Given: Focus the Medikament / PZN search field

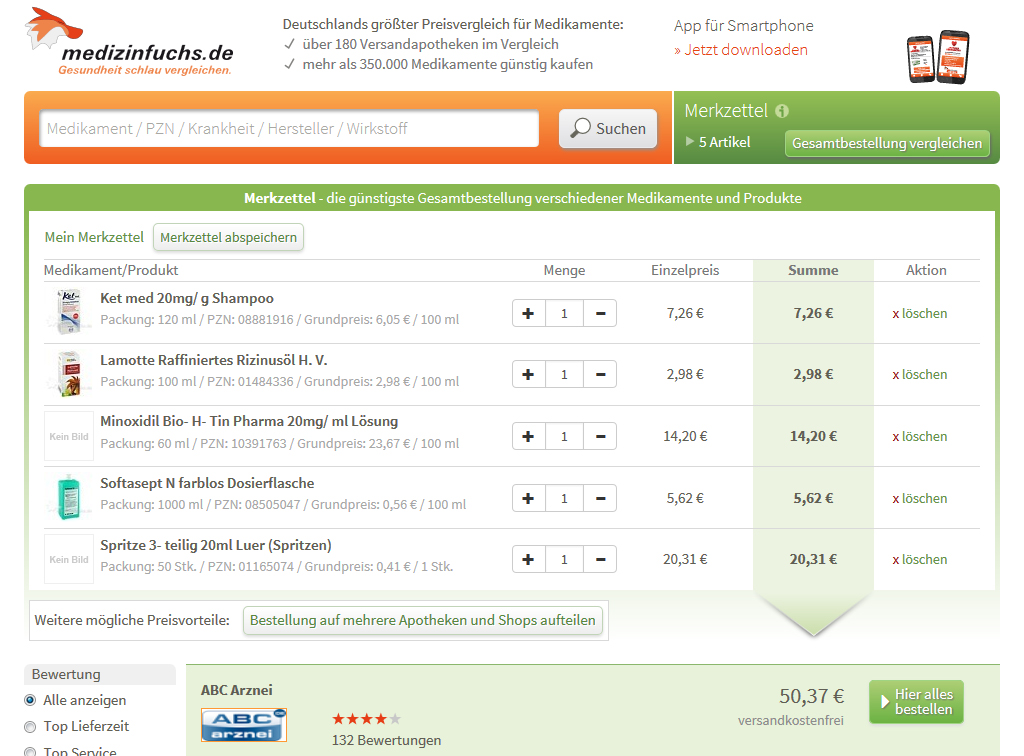Looking at the screenshot, I should pyautogui.click(x=289, y=128).
